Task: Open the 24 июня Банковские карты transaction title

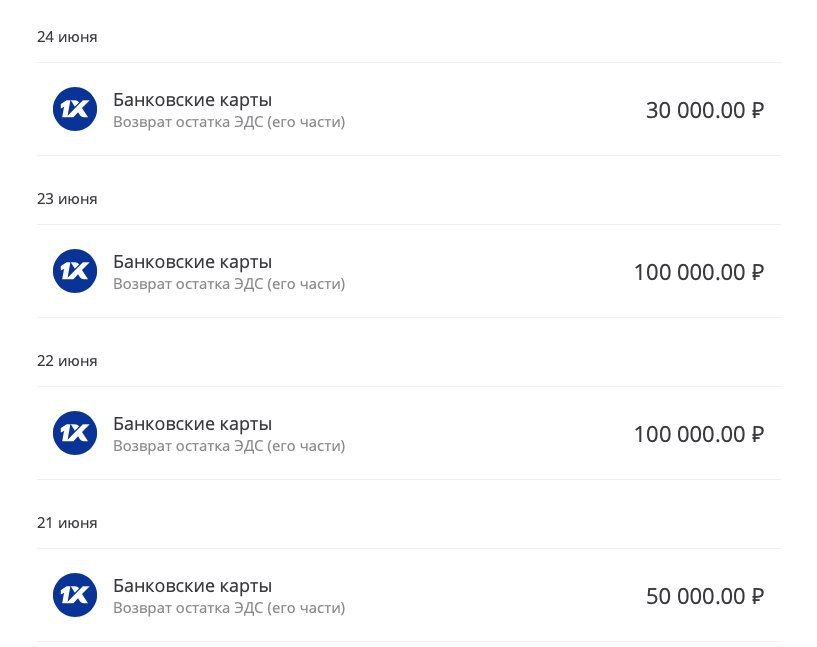Action: [192, 99]
